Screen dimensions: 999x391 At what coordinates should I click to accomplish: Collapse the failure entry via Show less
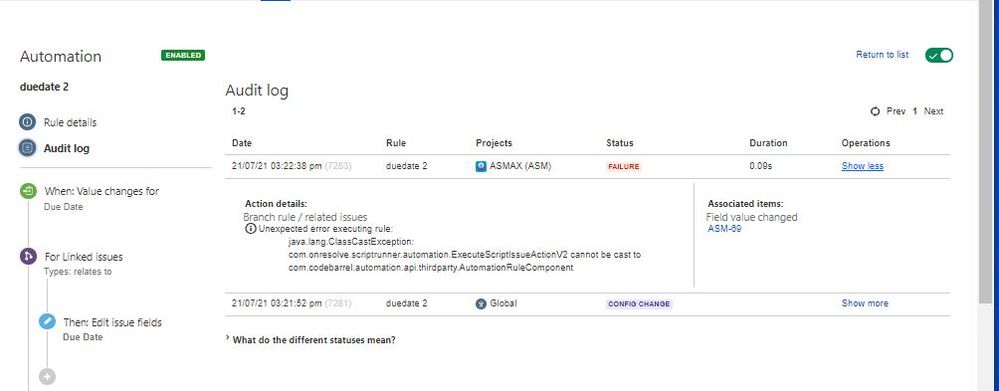(862, 166)
